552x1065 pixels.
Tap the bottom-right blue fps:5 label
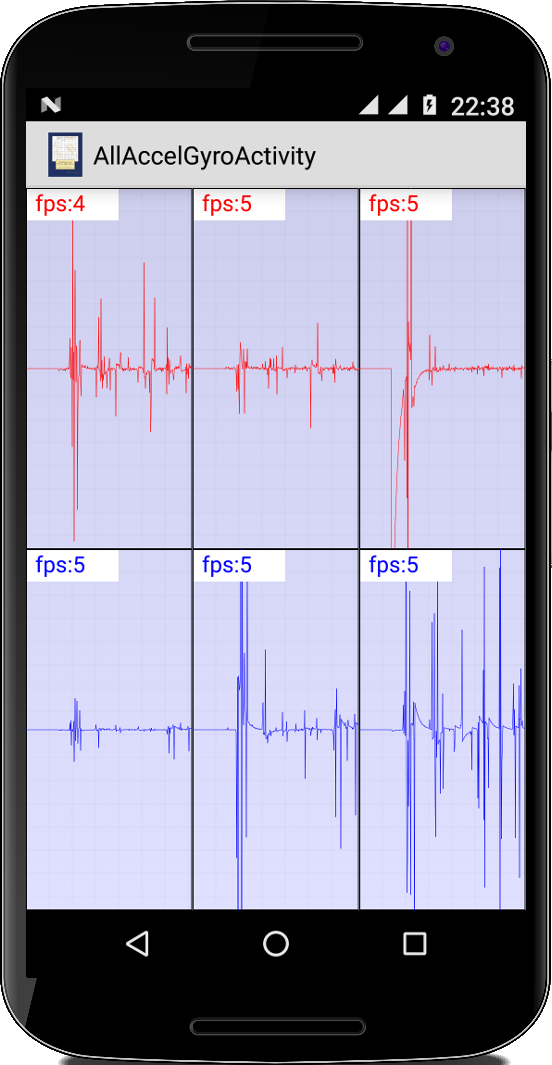[x=394, y=565]
